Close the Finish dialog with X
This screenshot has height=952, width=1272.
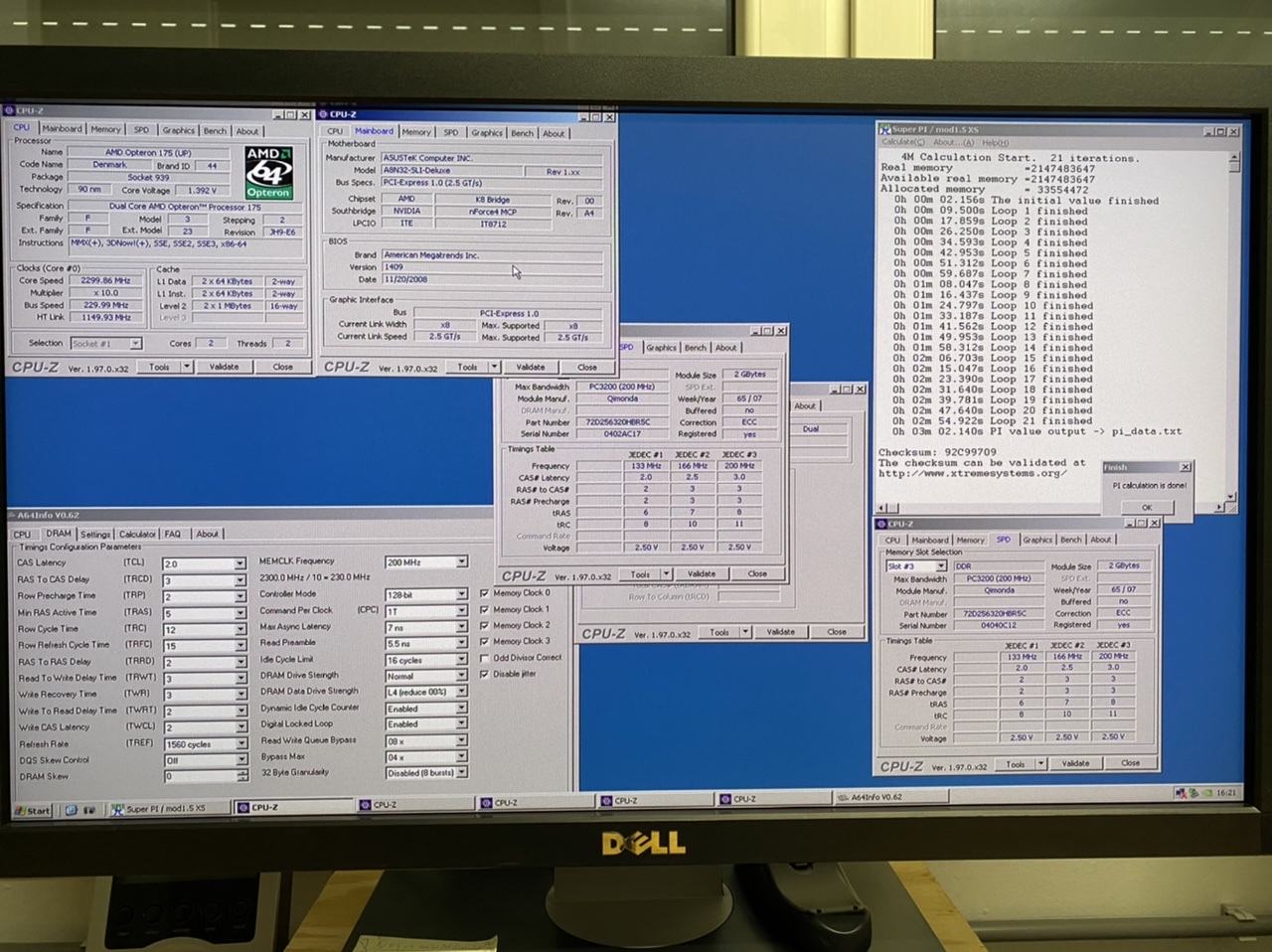pos(1185,467)
